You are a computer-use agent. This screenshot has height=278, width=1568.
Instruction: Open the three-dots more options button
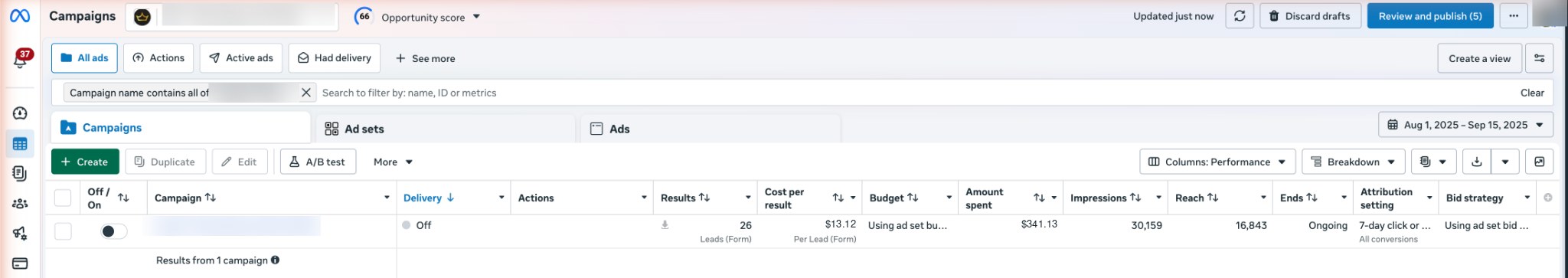(1514, 16)
